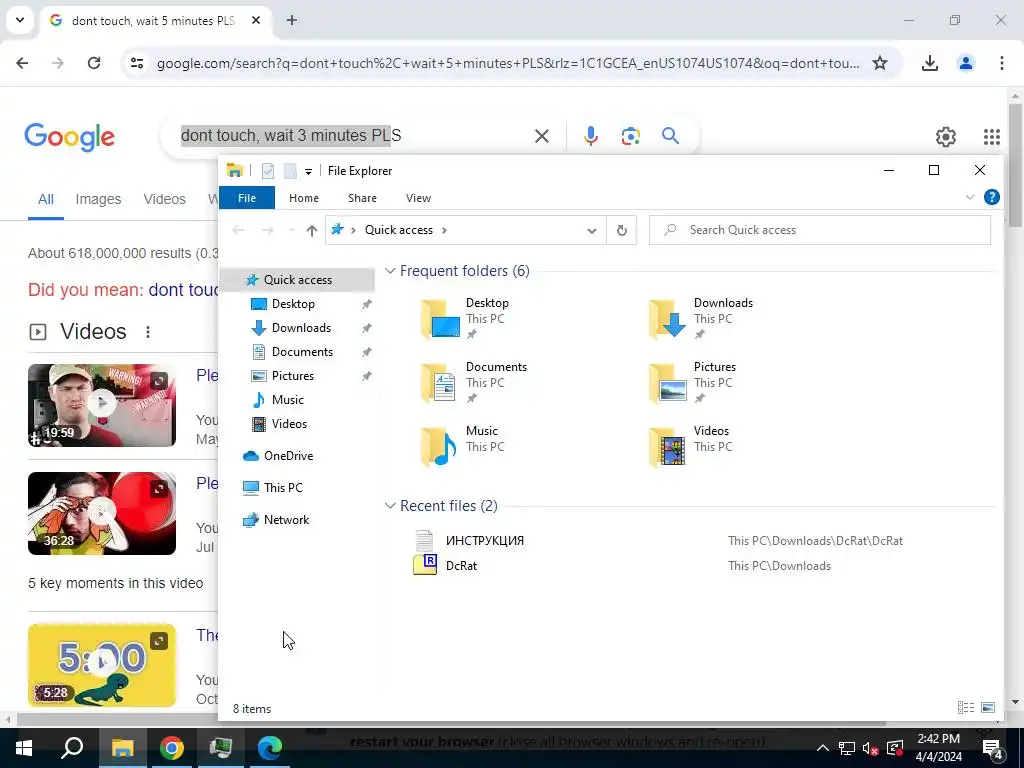The width and height of the screenshot is (1024, 768).
Task: Click the Google search magnifier button
Action: (x=670, y=136)
